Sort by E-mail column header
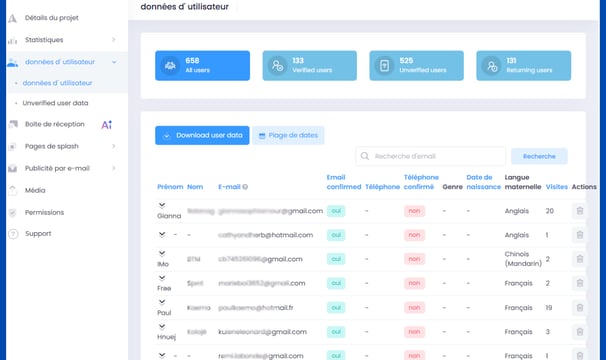This screenshot has height=360, width=606. pos(229,187)
